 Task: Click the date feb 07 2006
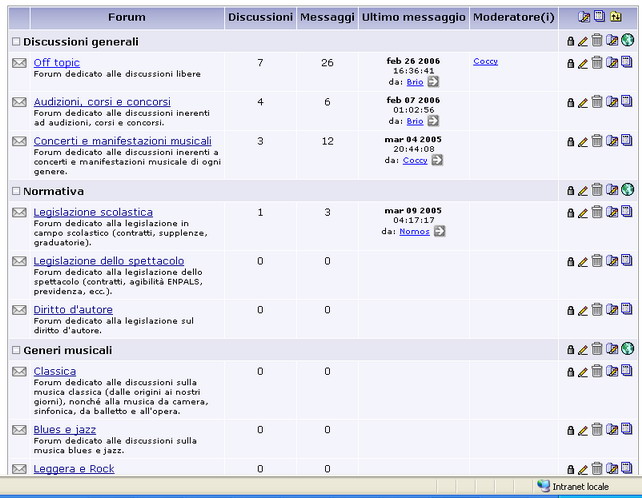[x=413, y=100]
